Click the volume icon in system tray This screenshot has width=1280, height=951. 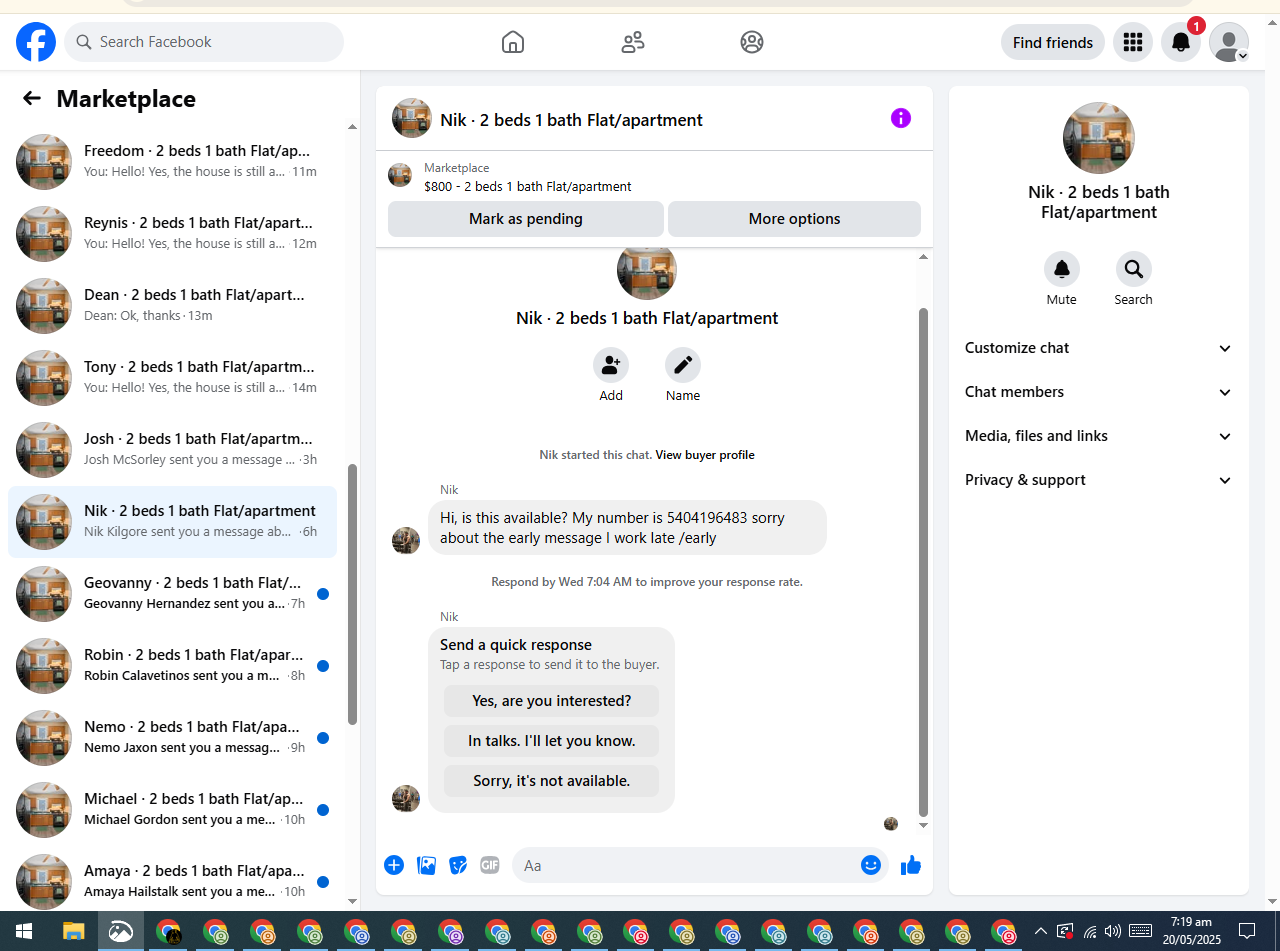coord(1113,931)
